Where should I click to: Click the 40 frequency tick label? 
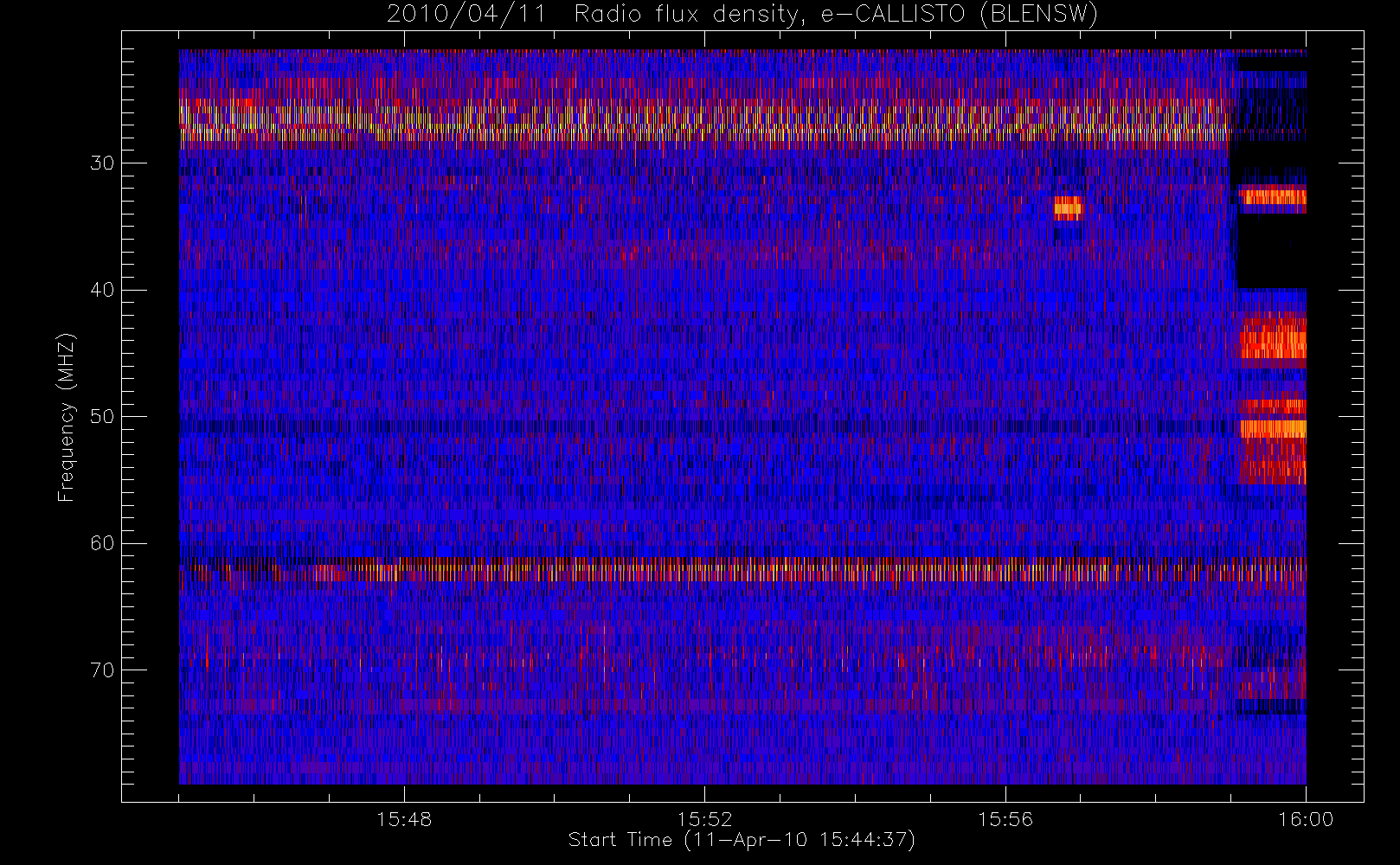[102, 290]
